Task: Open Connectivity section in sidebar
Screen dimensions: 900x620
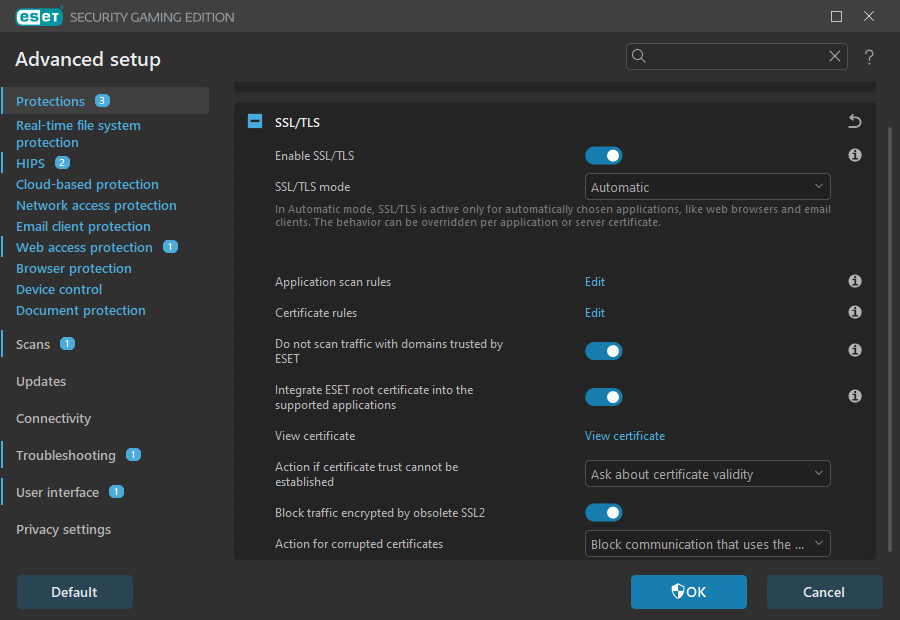Action: [53, 418]
